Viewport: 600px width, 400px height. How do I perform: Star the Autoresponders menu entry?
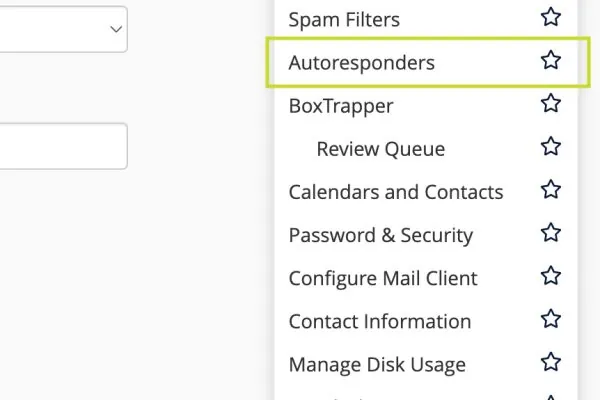click(551, 60)
